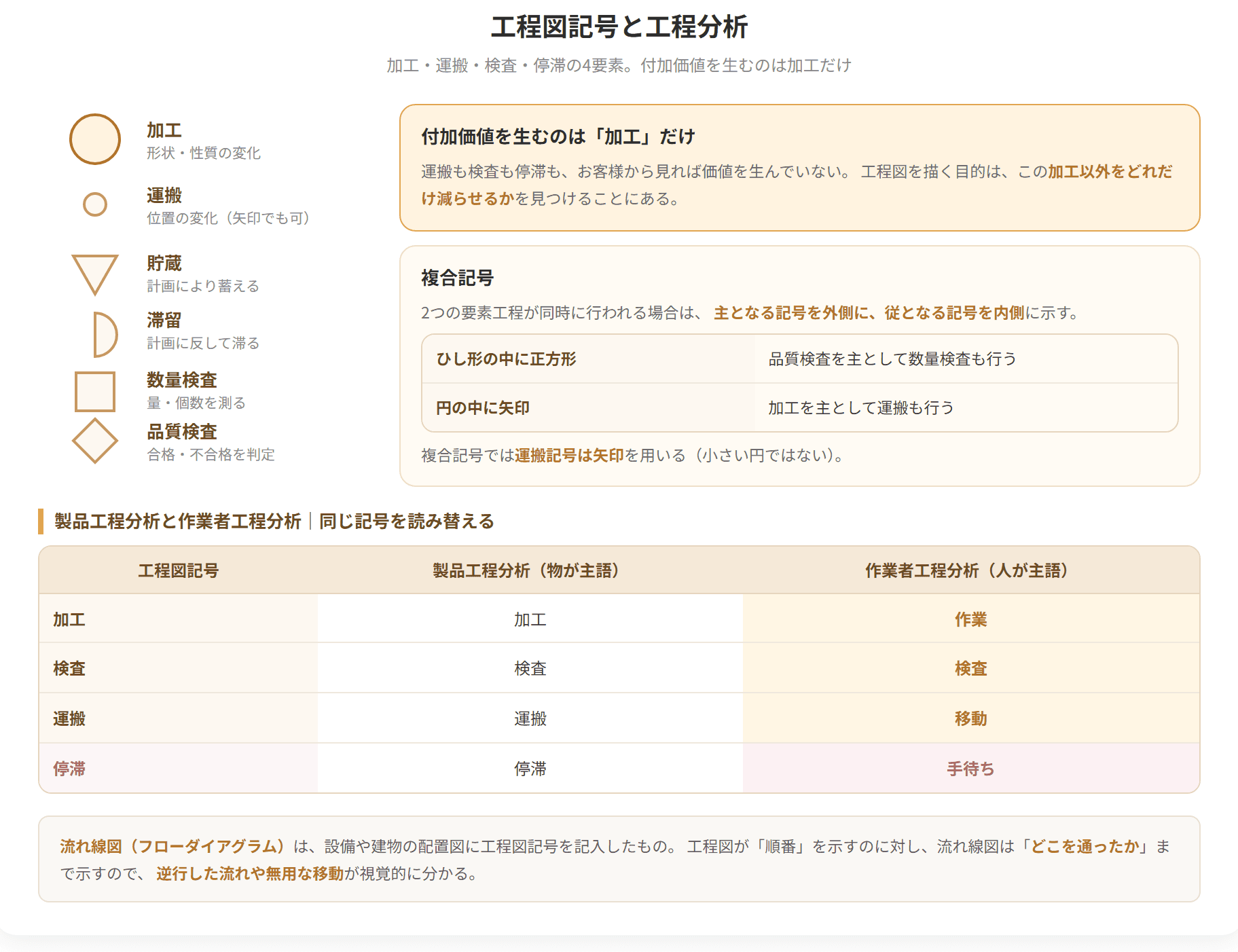
Task: Click highlighted text 逆行した流れや無用な移動
Action: (250, 873)
